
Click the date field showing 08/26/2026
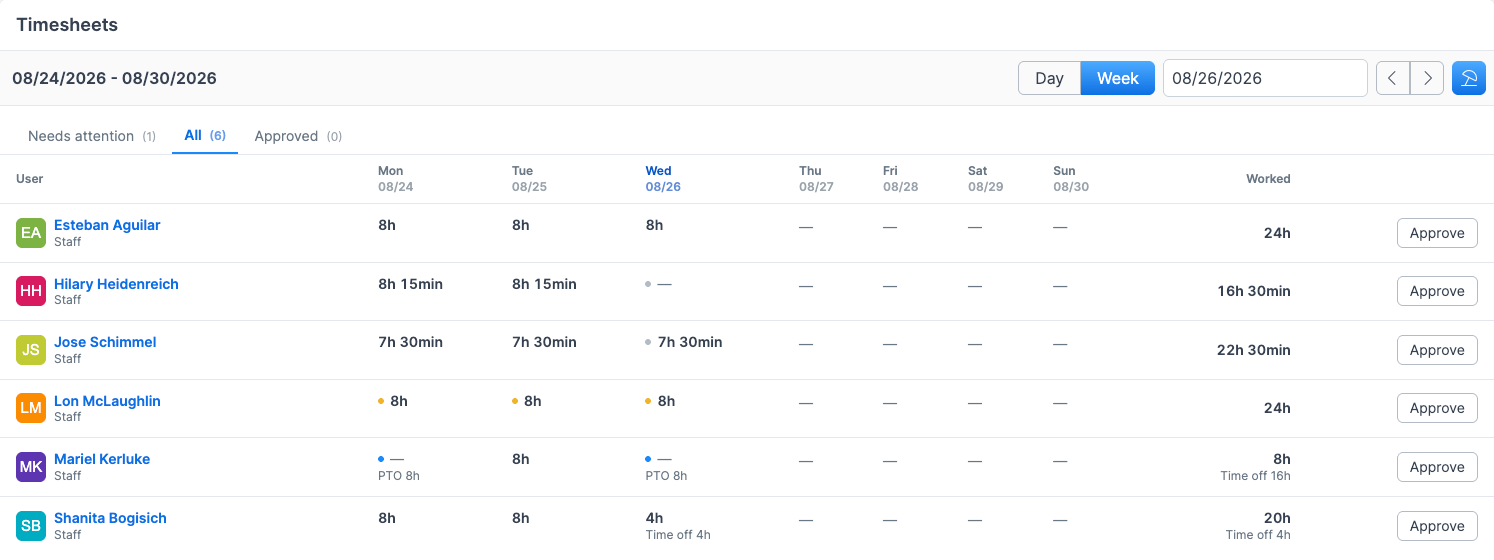1265,78
